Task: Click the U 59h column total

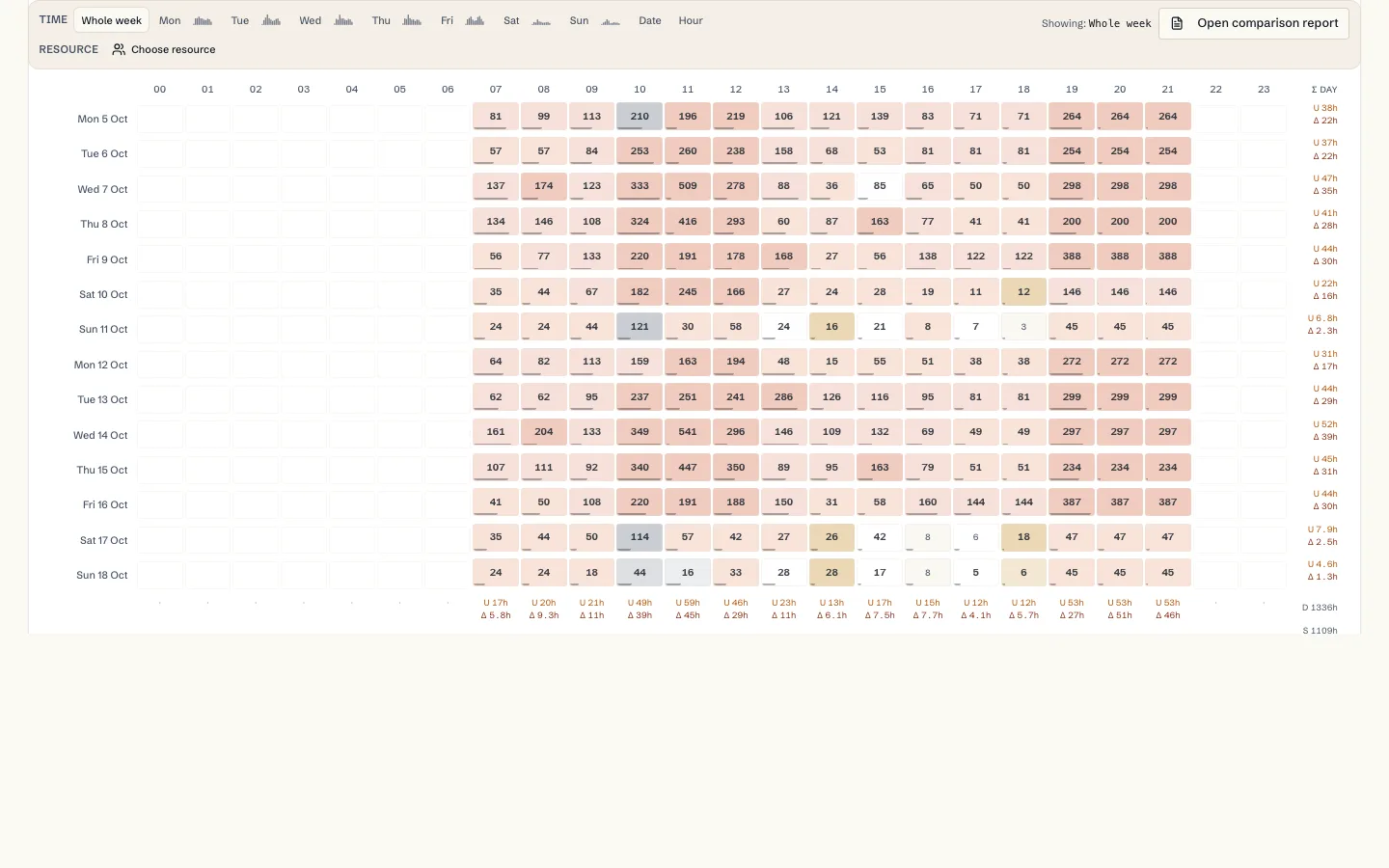Action: coord(688,603)
